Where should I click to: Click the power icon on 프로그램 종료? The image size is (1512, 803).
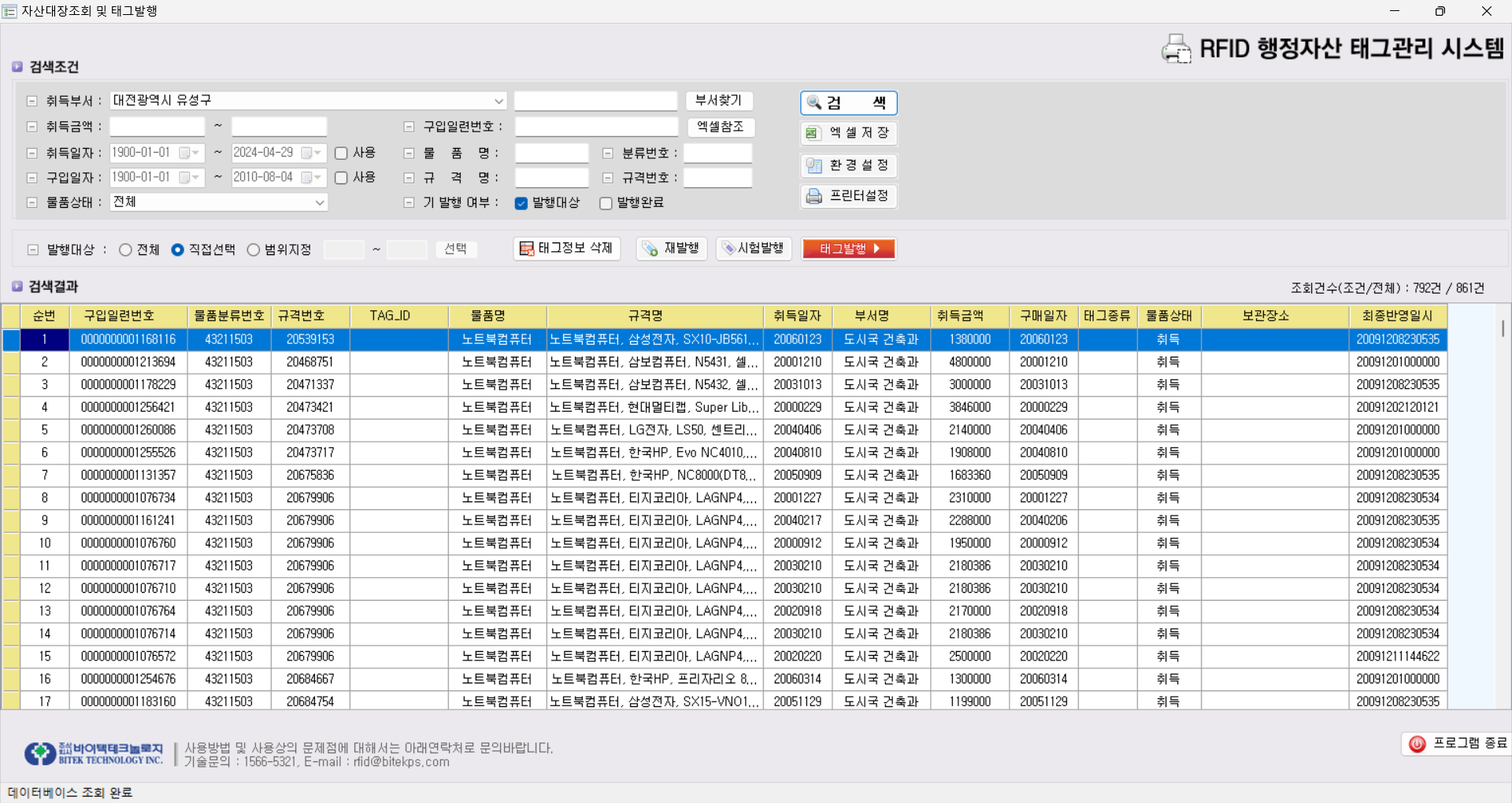(x=1417, y=743)
